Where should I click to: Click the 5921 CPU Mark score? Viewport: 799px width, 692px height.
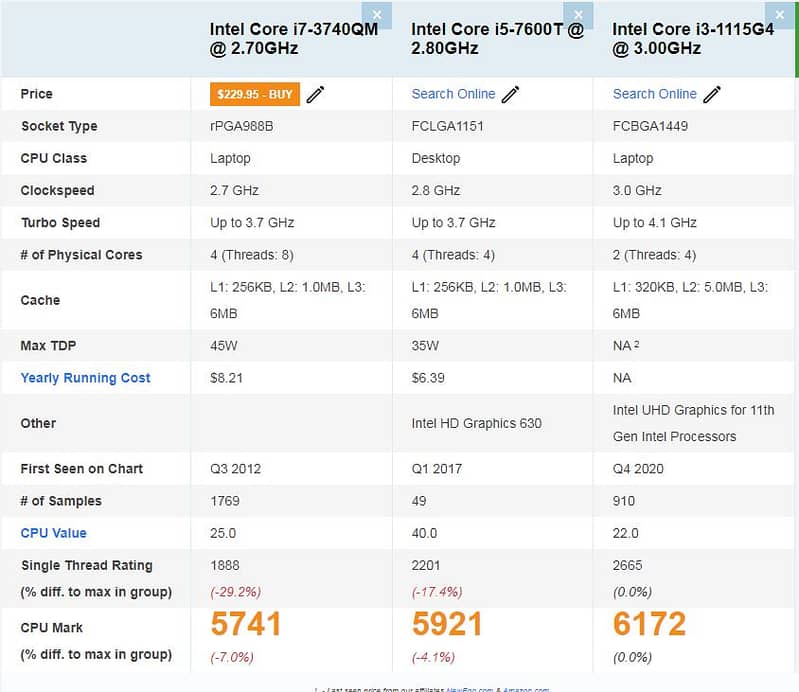point(447,624)
